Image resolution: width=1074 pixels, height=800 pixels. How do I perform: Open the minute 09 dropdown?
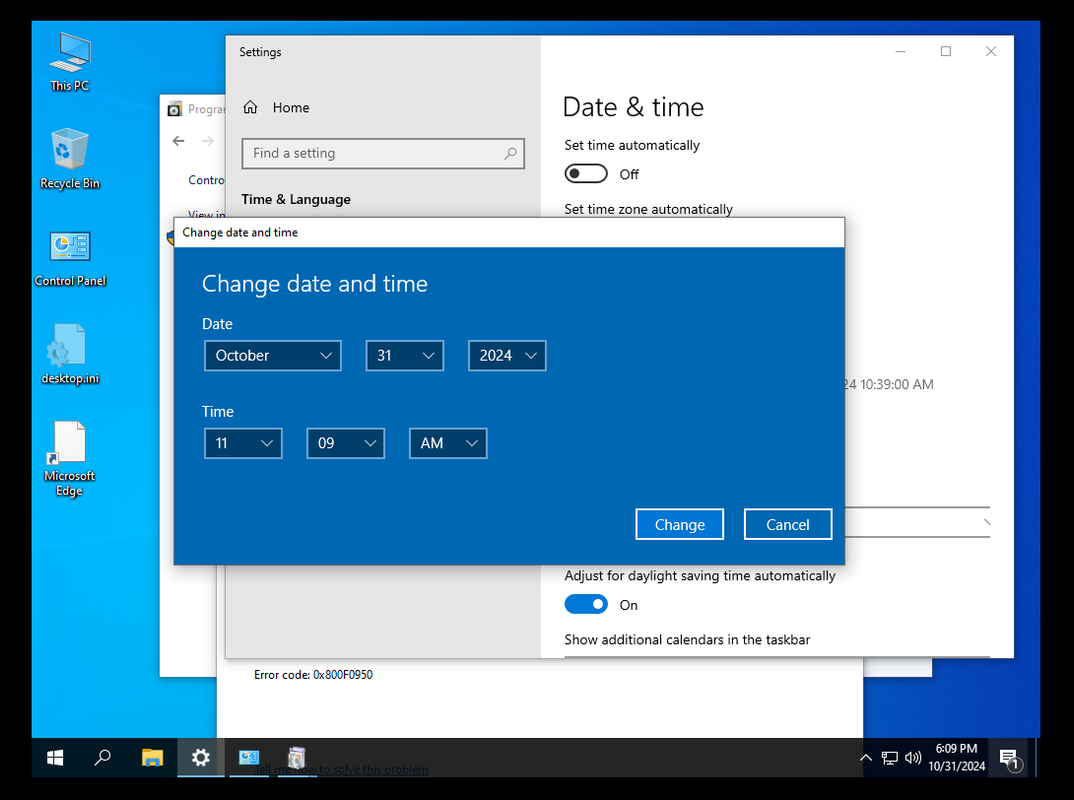pyautogui.click(x=345, y=443)
